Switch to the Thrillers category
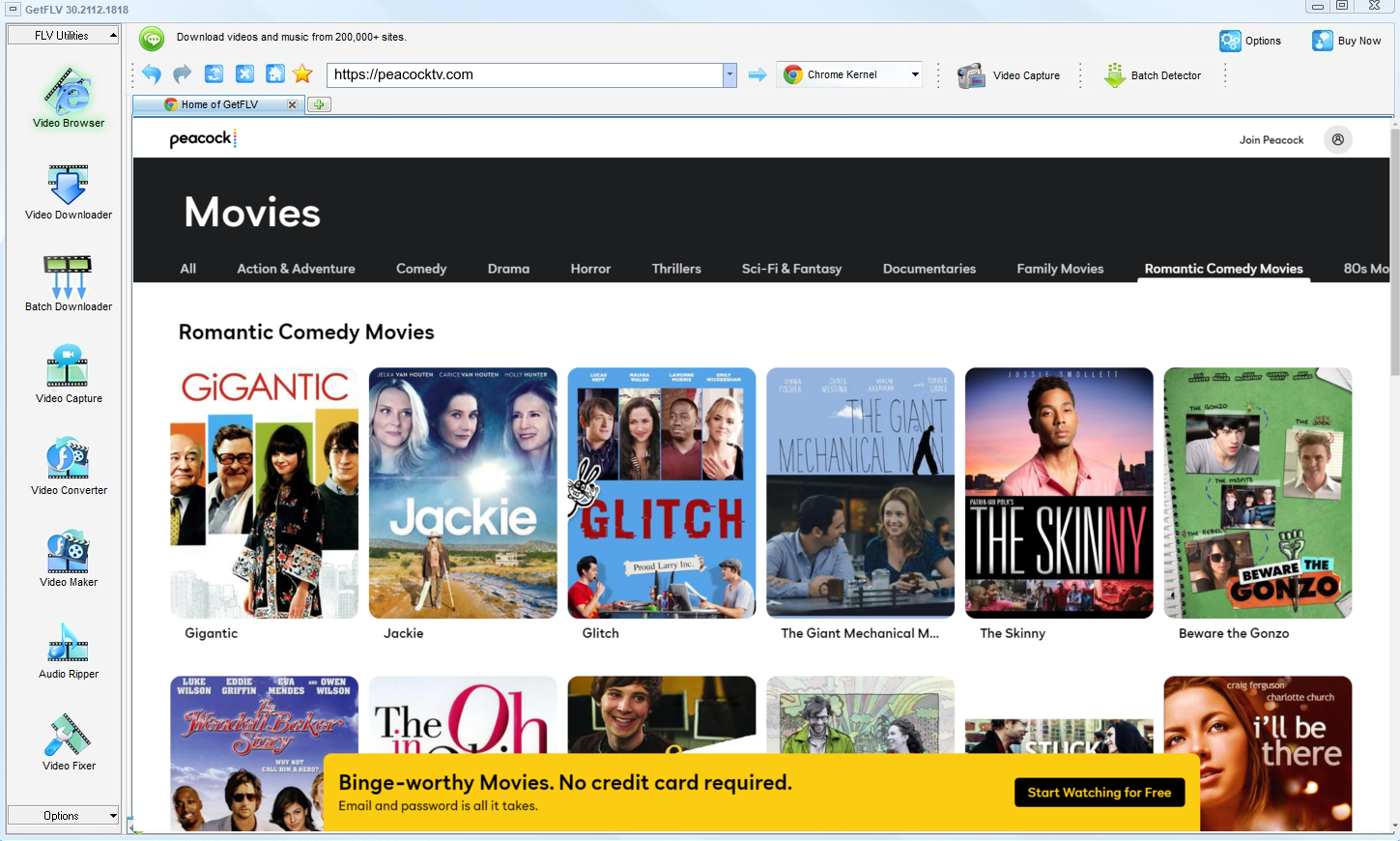The image size is (1400, 841). [x=676, y=269]
